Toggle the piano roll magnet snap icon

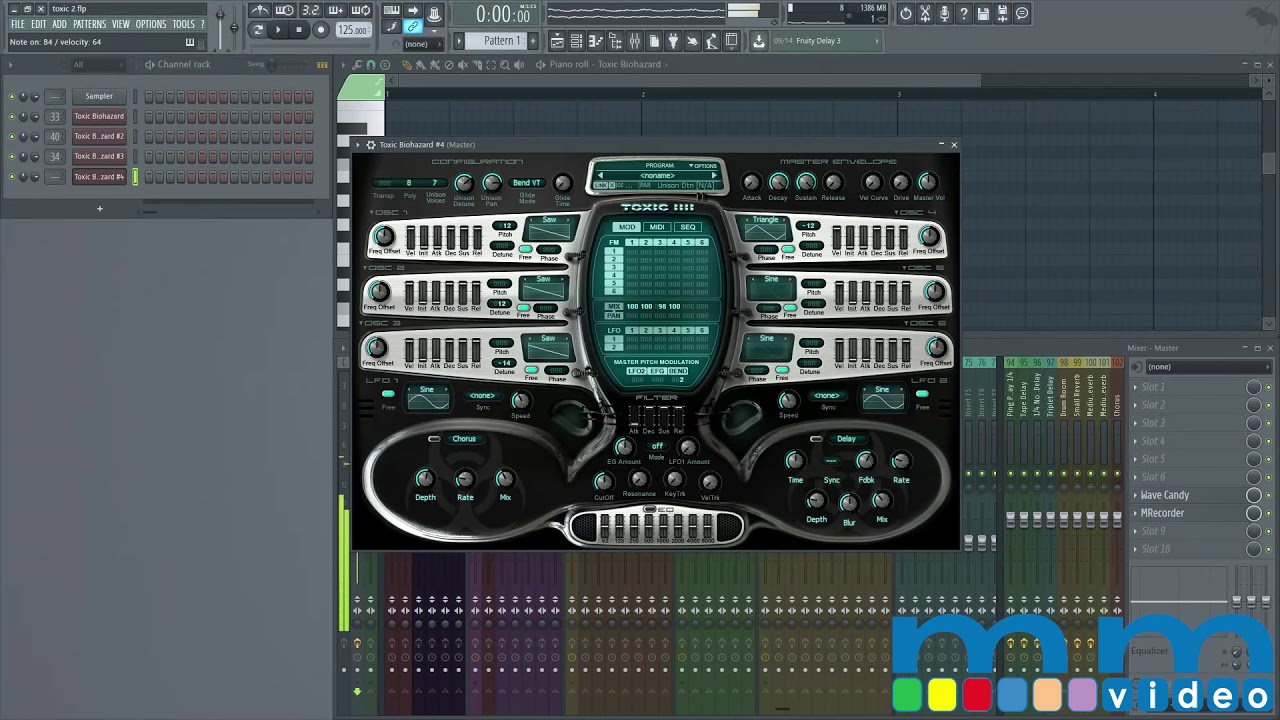click(371, 64)
